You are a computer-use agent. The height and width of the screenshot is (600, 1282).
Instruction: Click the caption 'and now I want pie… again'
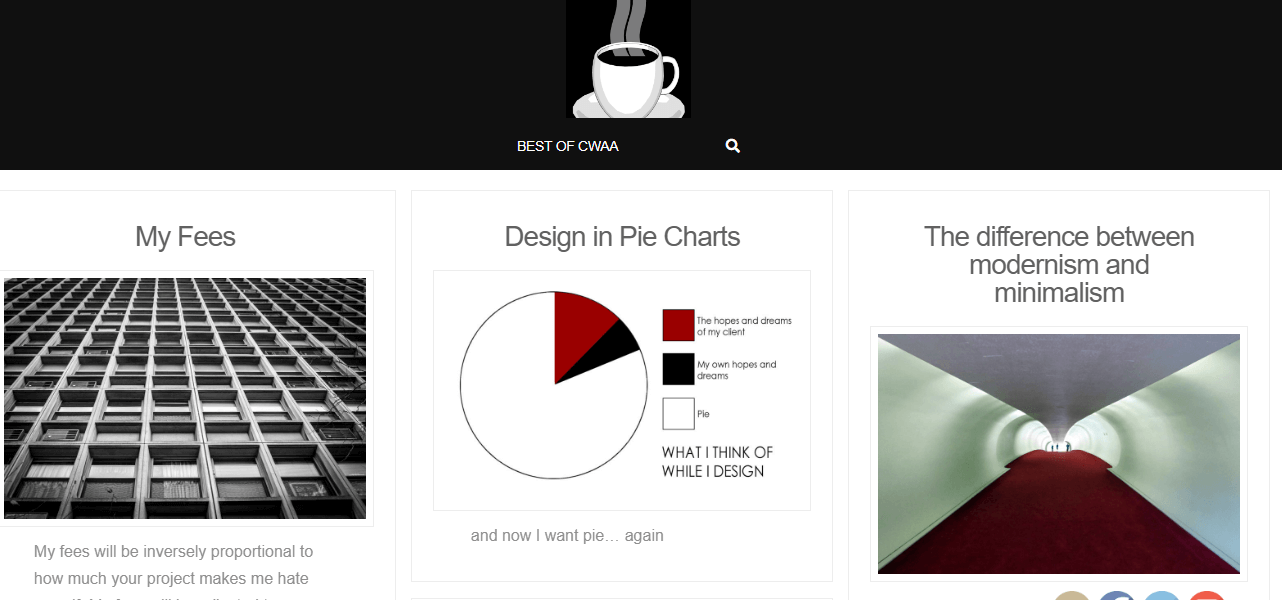pyautogui.click(x=567, y=536)
